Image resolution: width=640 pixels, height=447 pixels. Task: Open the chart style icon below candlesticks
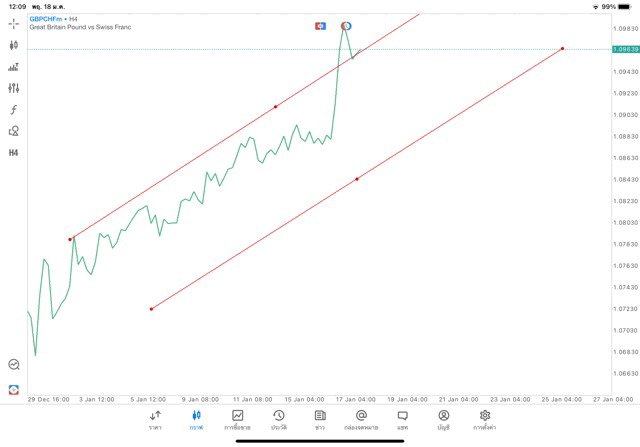pyautogui.click(x=14, y=67)
